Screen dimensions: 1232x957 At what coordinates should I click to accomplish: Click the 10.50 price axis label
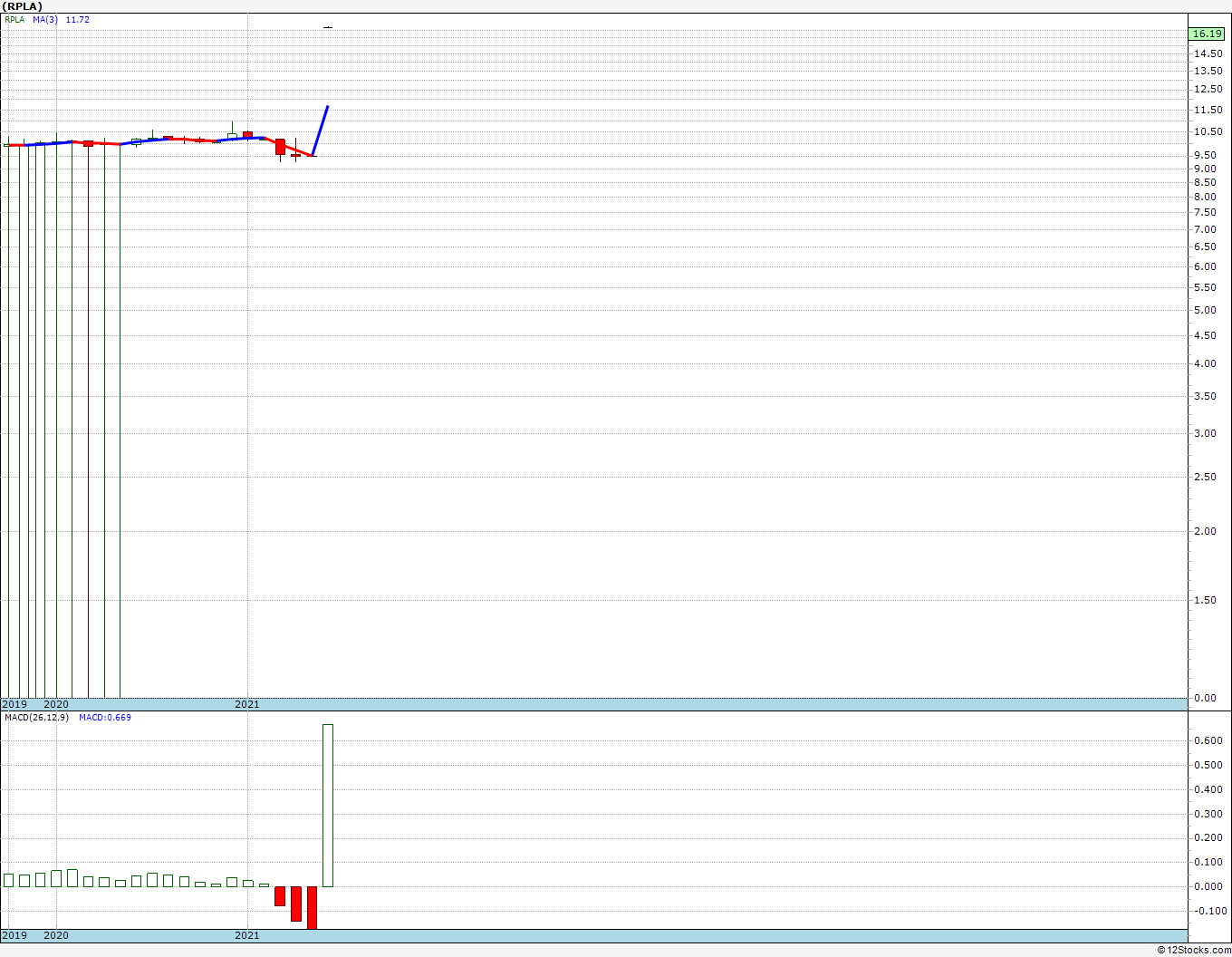tap(1208, 131)
